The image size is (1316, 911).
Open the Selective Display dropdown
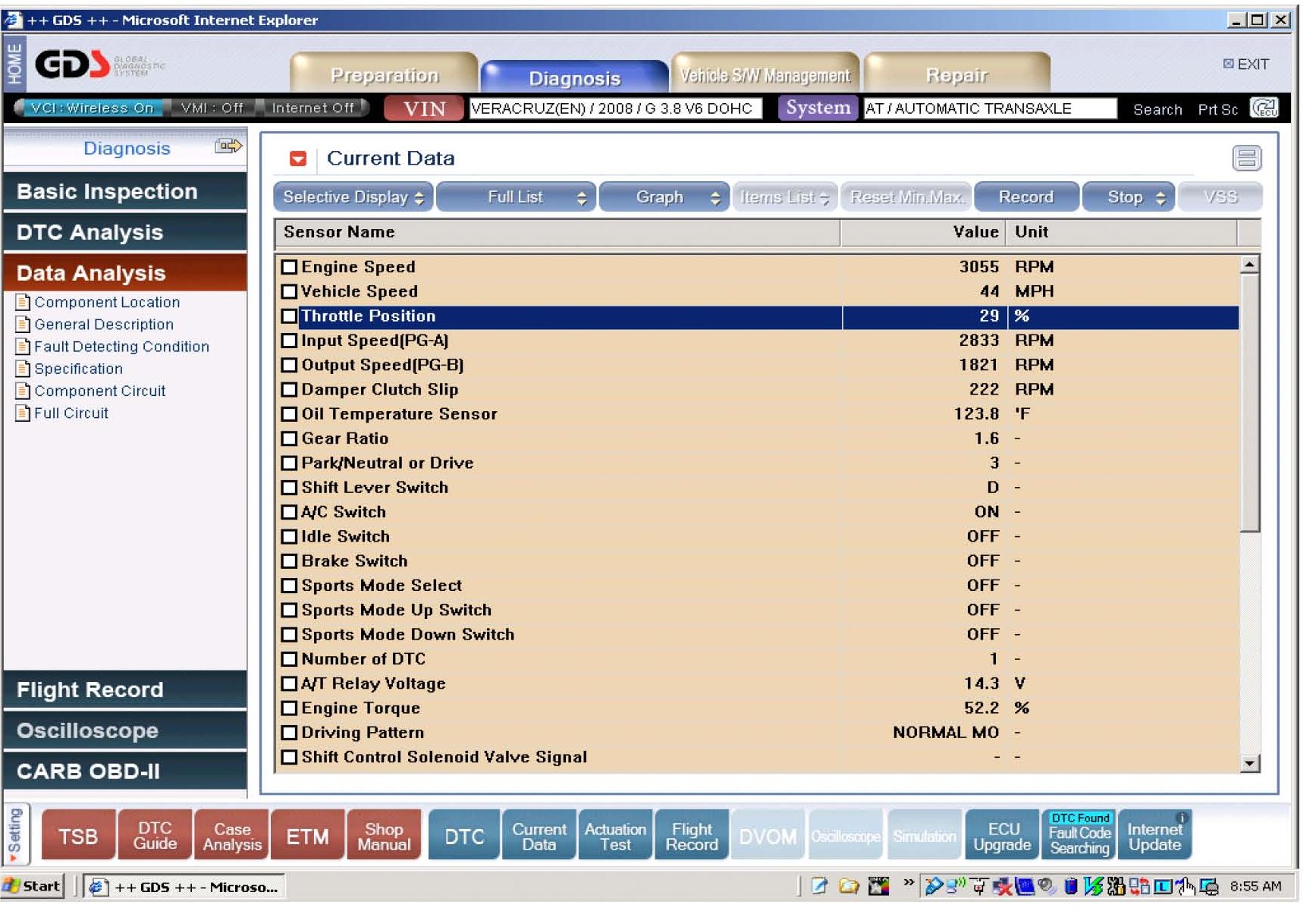[x=353, y=197]
